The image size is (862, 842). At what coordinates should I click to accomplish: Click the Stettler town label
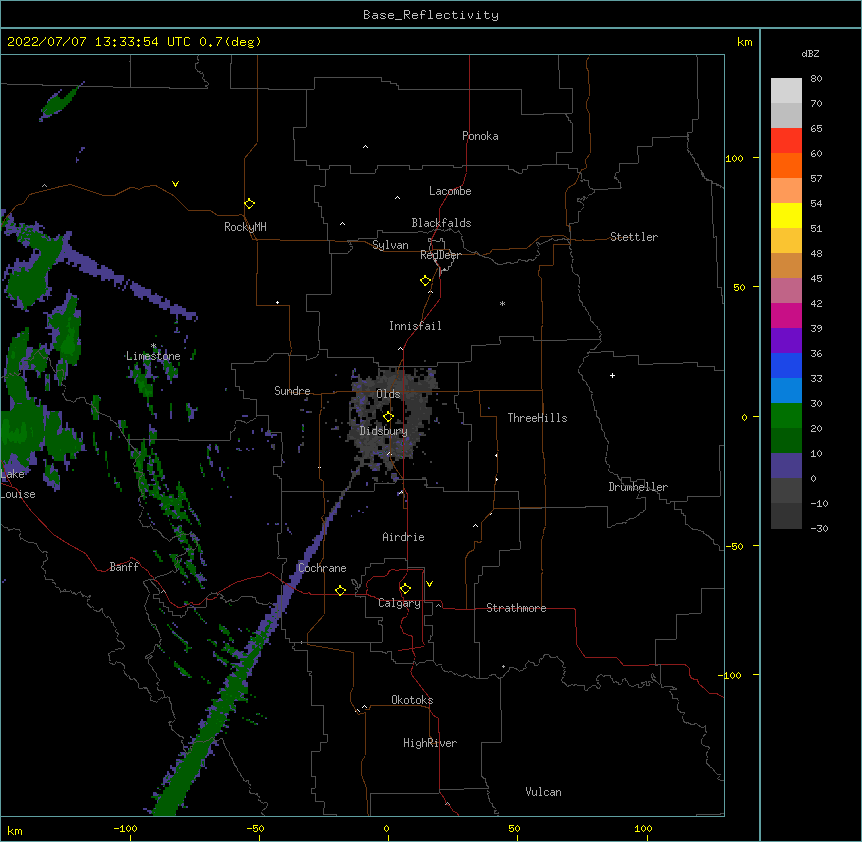coord(634,237)
